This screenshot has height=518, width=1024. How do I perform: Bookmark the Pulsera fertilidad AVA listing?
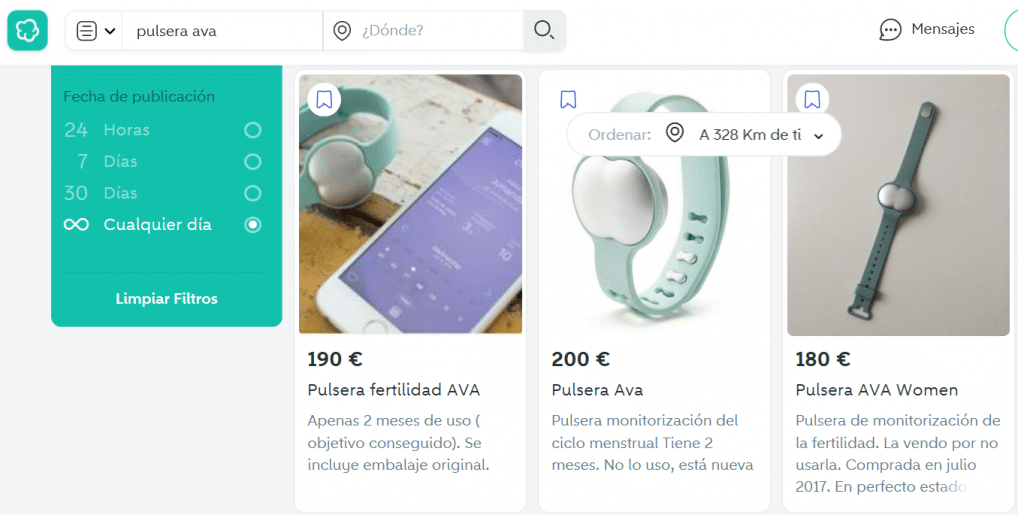(x=324, y=99)
